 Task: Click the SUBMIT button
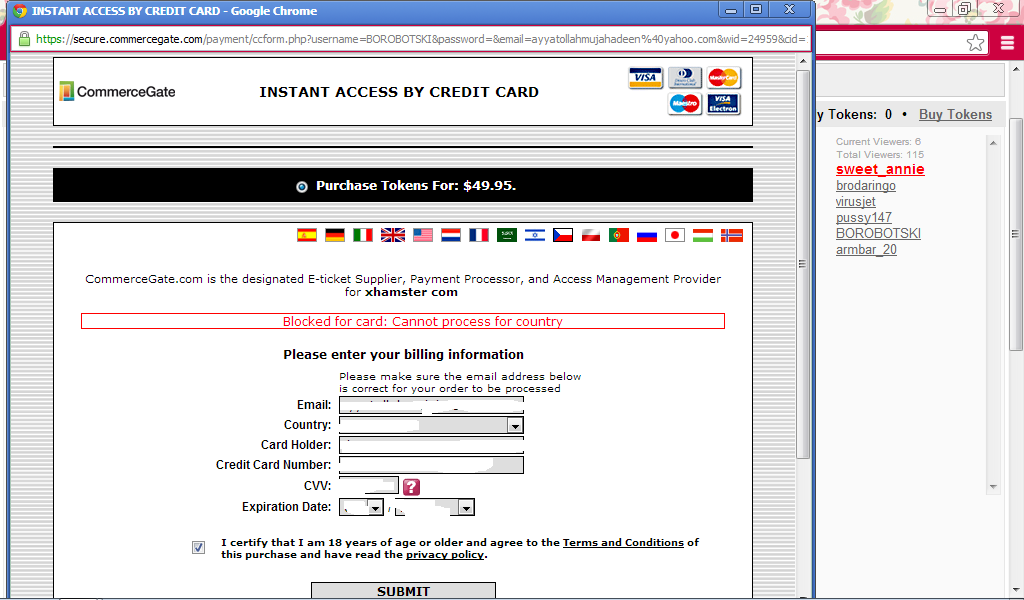click(x=403, y=591)
